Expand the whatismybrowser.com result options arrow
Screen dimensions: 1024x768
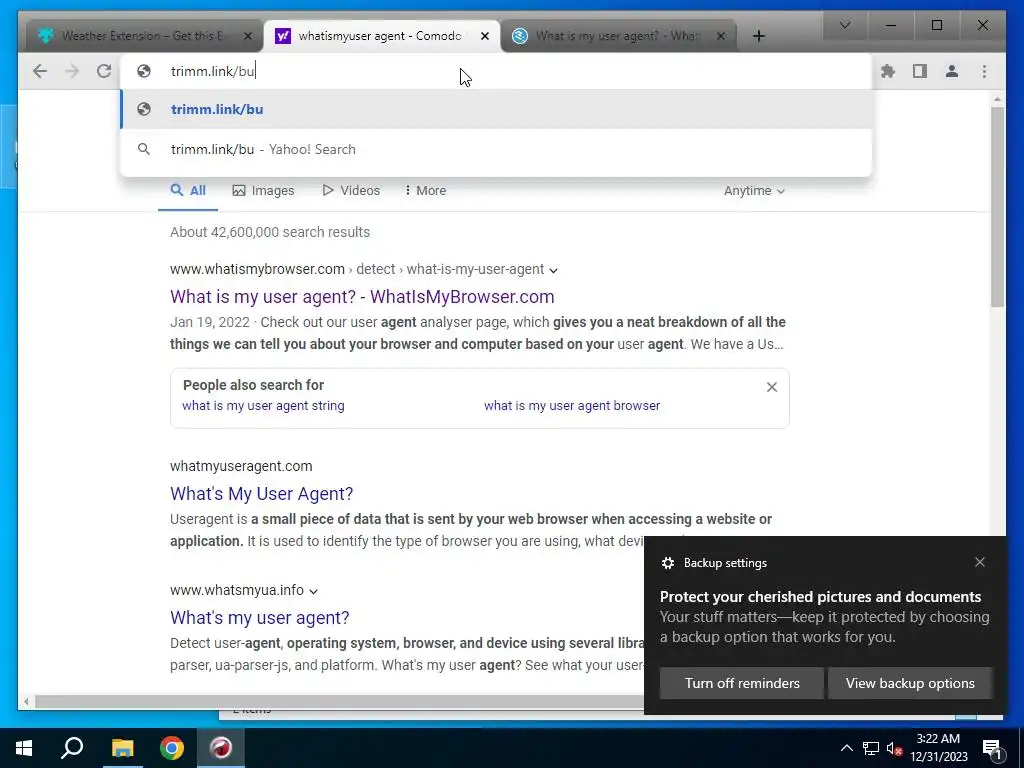point(553,270)
